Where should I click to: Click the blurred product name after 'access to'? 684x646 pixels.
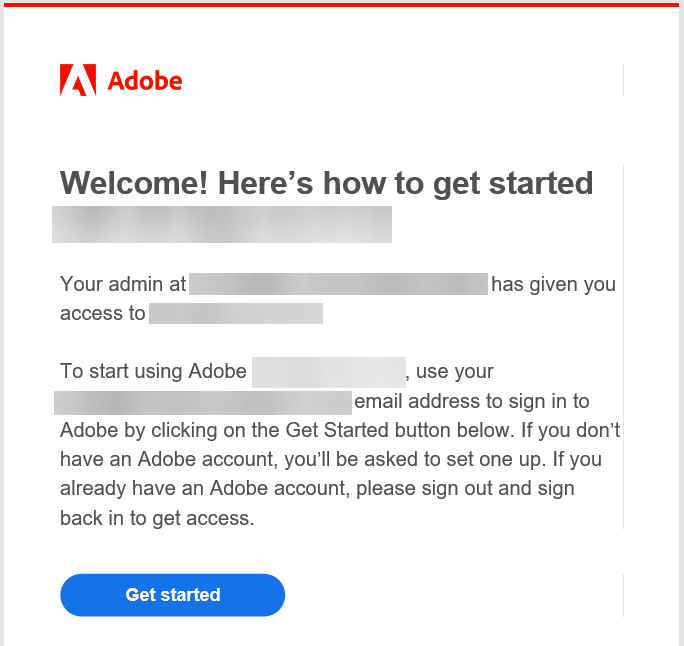[x=236, y=313]
